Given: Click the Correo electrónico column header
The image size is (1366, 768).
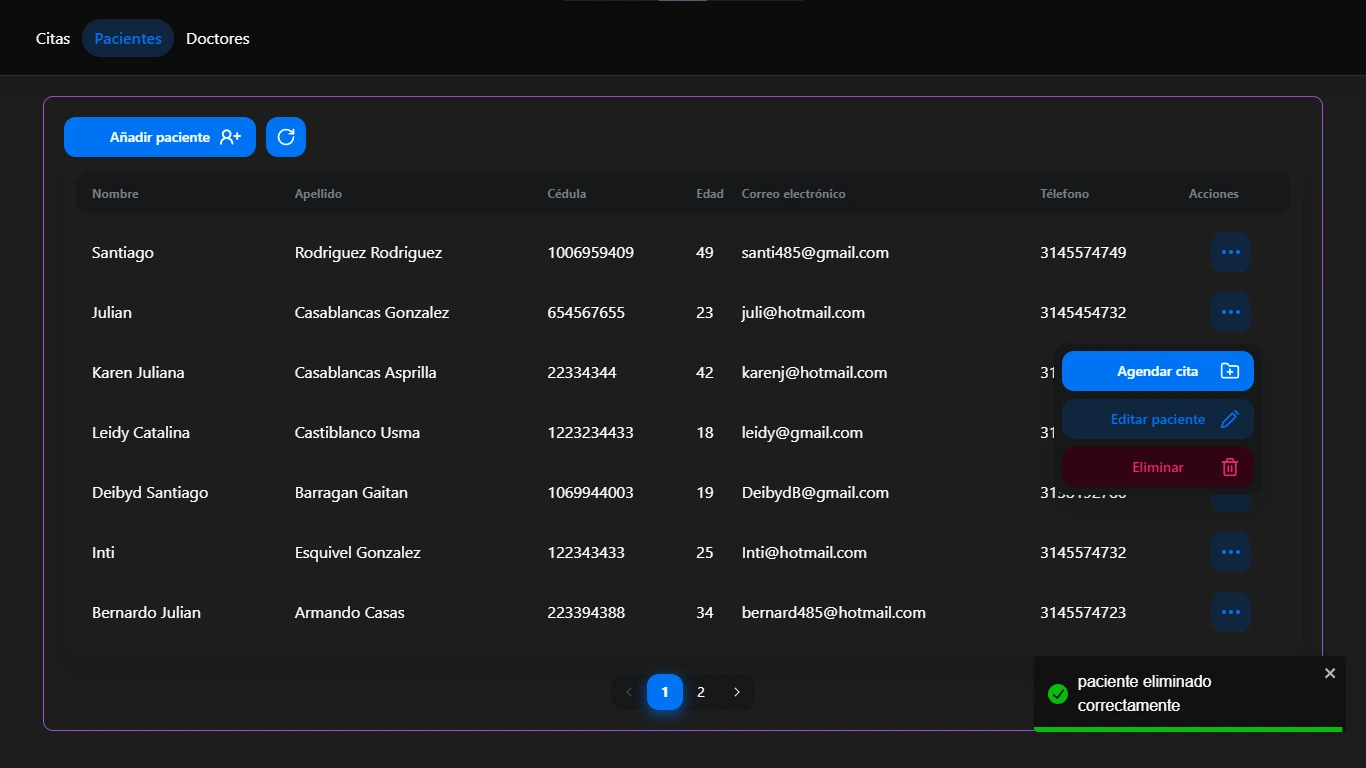Looking at the screenshot, I should (x=794, y=194).
